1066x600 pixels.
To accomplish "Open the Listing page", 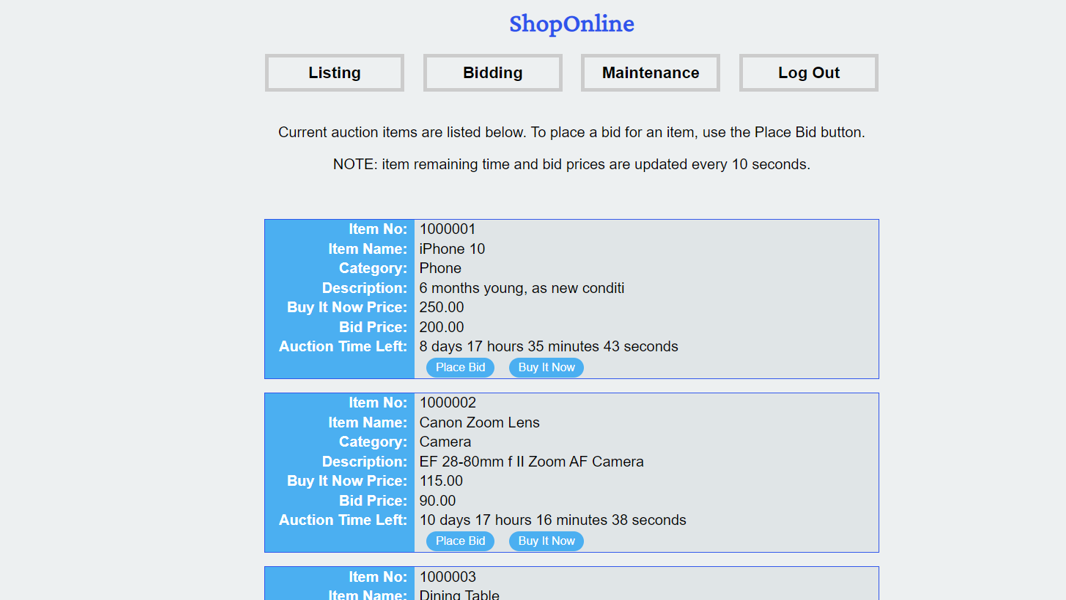I will pos(333,72).
